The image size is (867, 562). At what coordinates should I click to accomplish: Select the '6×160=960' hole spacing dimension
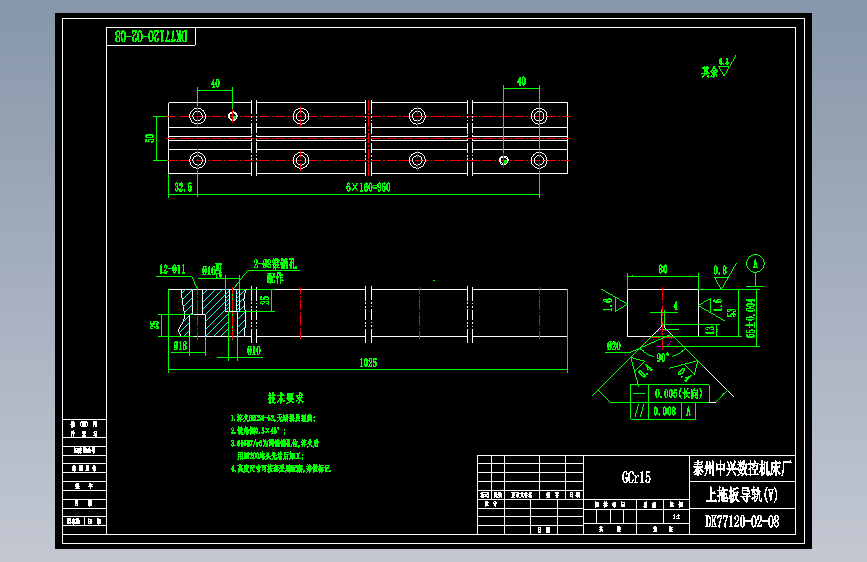coord(368,187)
